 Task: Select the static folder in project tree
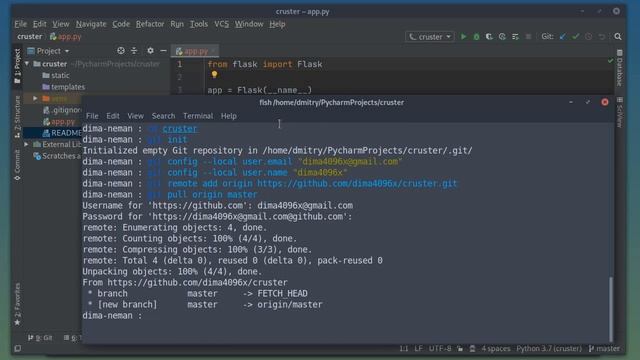(56, 76)
